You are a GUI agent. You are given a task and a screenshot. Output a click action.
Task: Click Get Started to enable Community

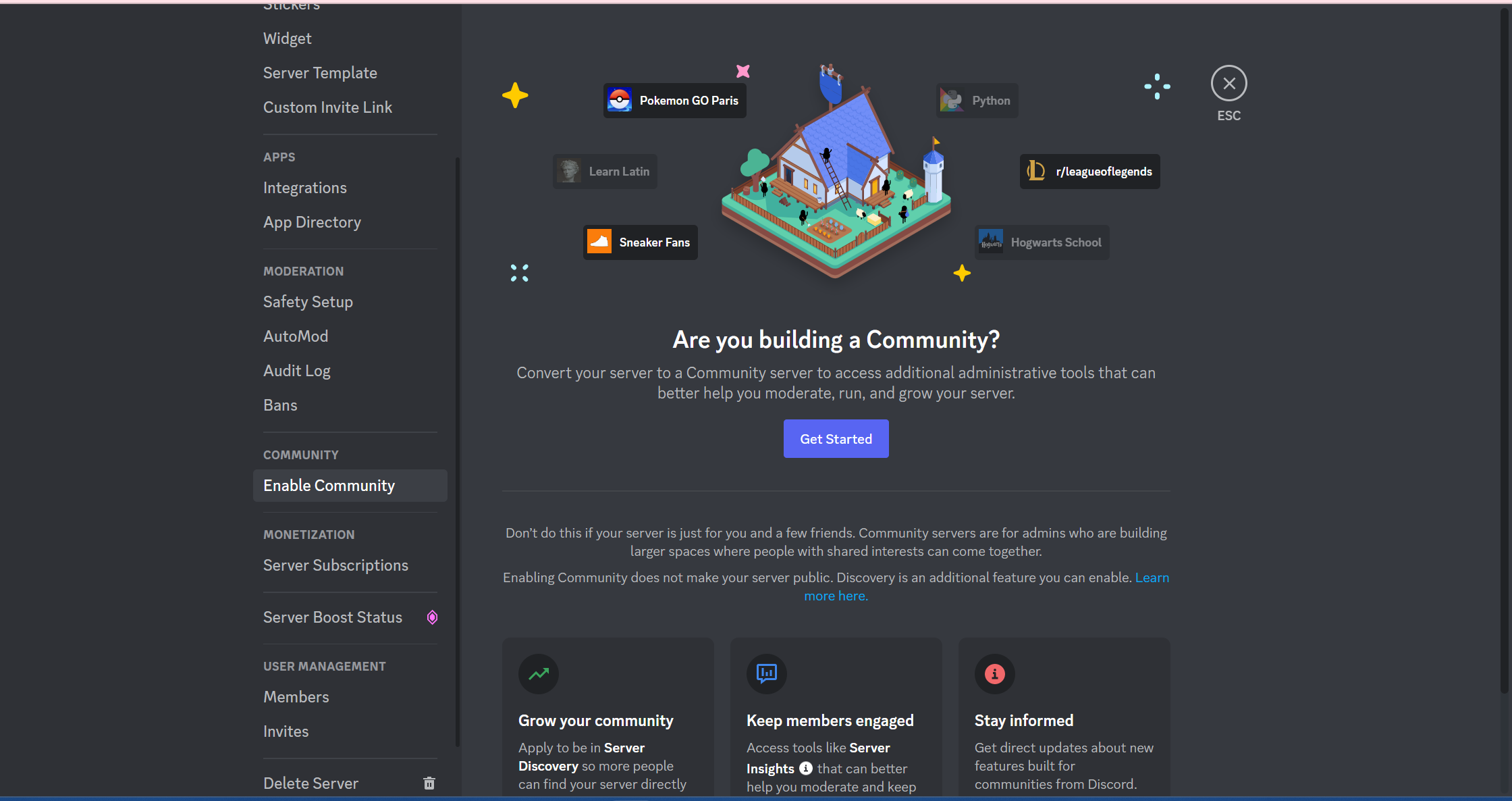coord(836,439)
